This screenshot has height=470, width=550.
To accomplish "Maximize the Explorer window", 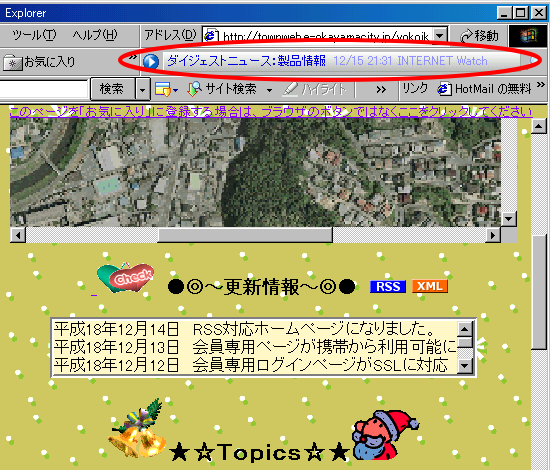I will coord(521,13).
